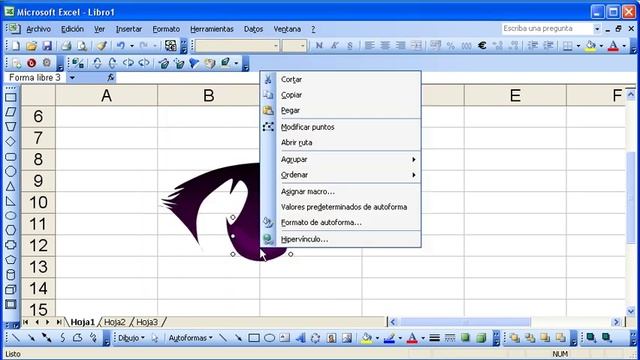
Task: Click the Rotate Left icon
Action: coord(97,63)
